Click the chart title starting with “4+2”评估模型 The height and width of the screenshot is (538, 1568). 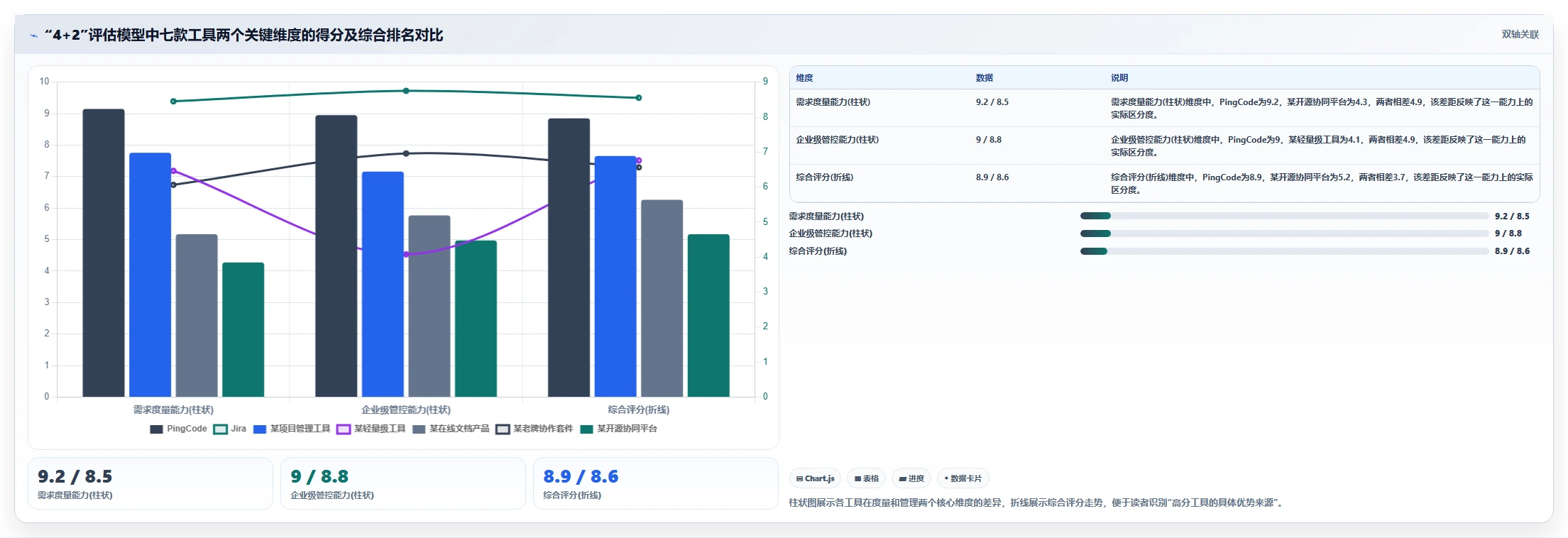point(243,35)
